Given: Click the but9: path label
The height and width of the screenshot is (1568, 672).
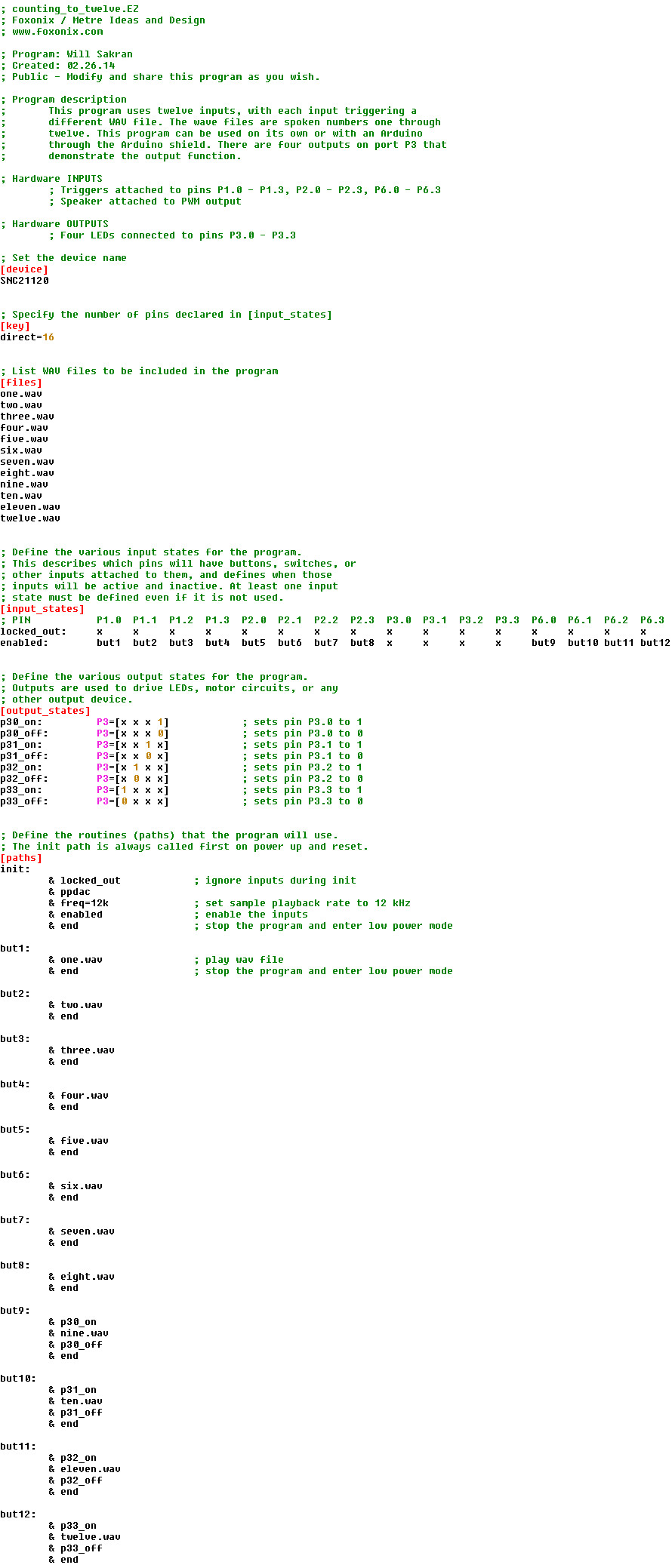Looking at the screenshot, I should point(15,1311).
